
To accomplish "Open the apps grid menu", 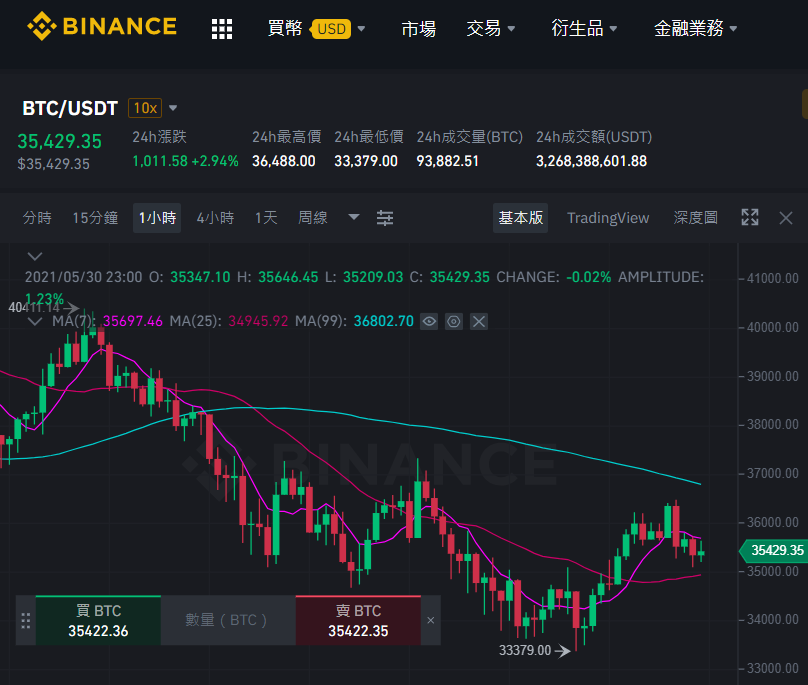I will pyautogui.click(x=222, y=29).
